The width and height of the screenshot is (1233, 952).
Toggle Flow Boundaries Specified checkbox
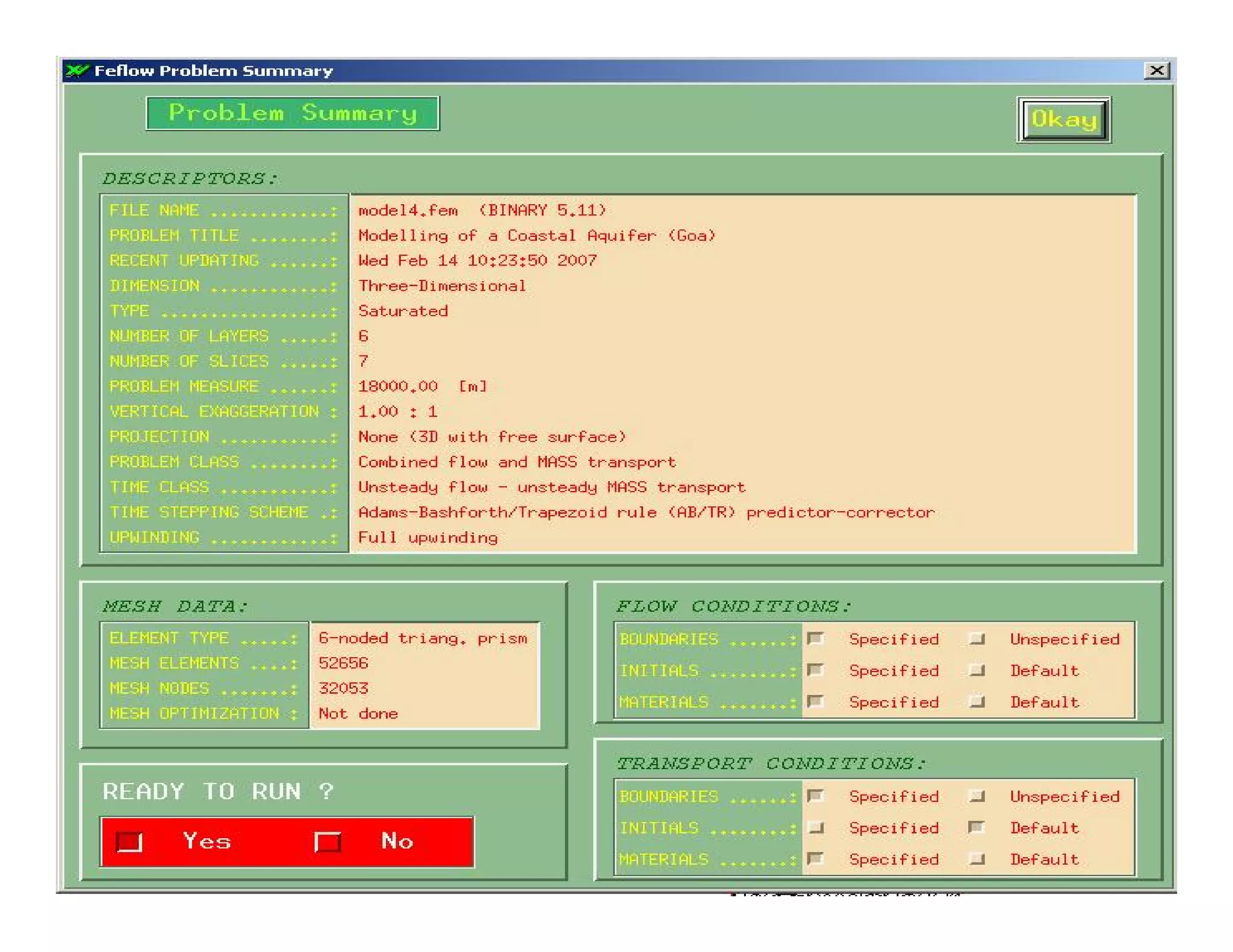tap(815, 638)
